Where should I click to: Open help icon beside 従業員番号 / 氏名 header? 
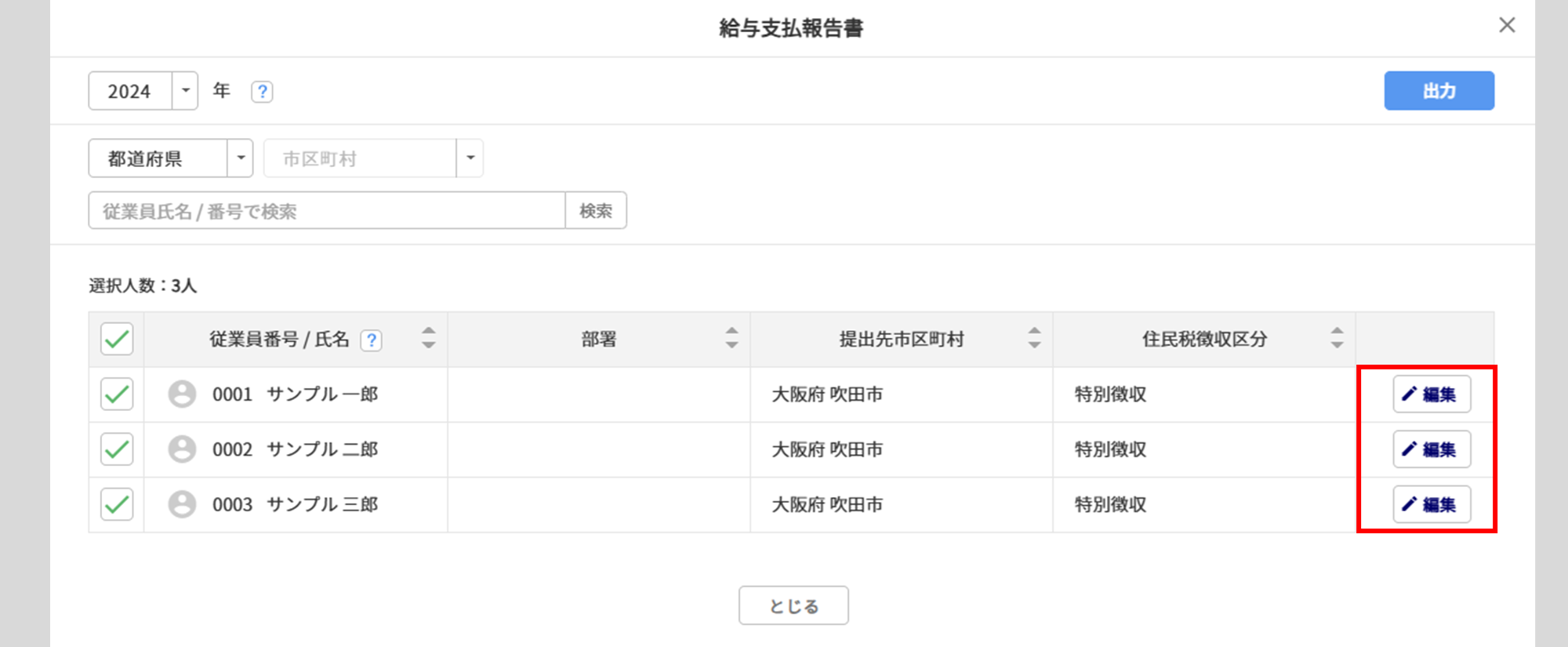371,340
